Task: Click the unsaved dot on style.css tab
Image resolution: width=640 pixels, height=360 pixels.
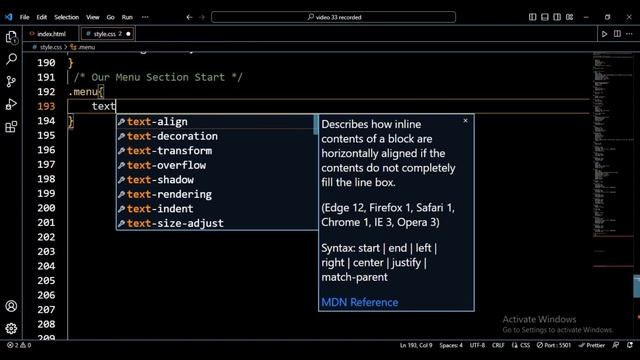Action: click(x=128, y=34)
